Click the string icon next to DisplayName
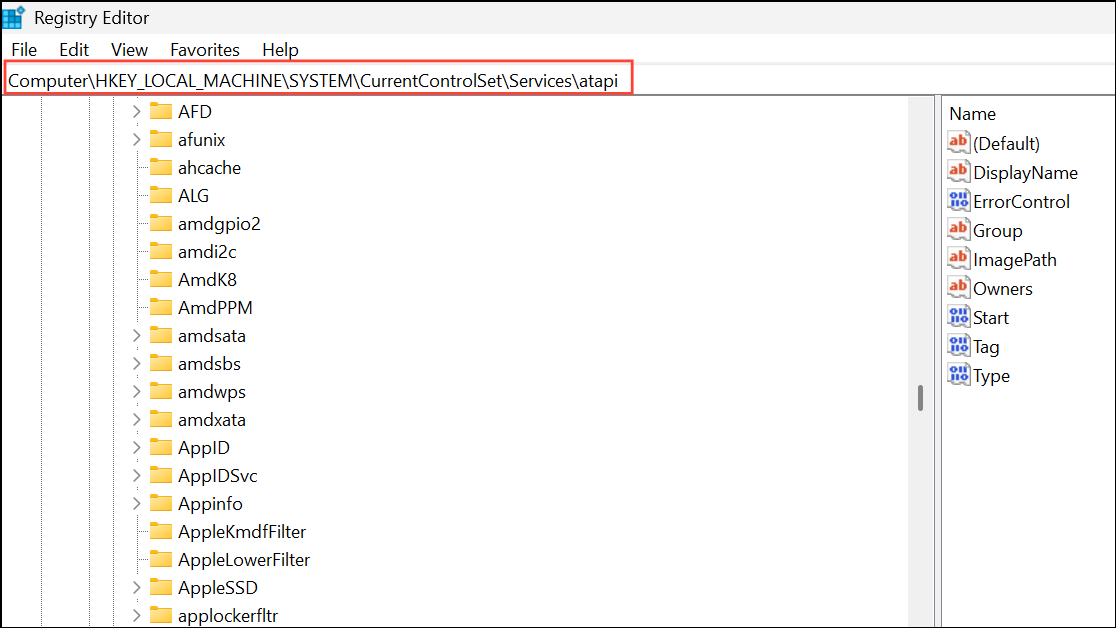This screenshot has width=1116, height=628. [958, 172]
